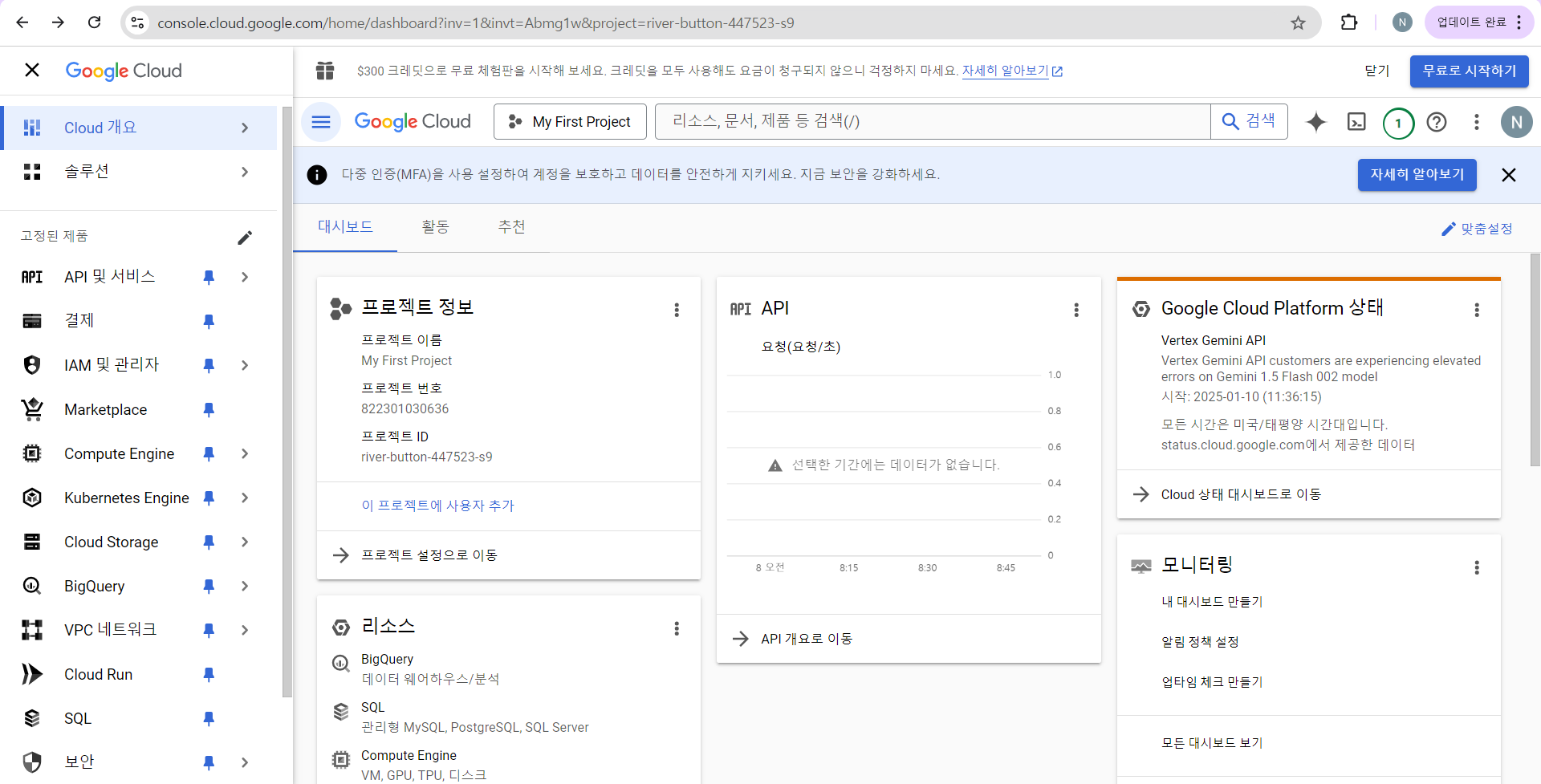Go back in browser history
The image size is (1541, 784).
click(x=22, y=22)
